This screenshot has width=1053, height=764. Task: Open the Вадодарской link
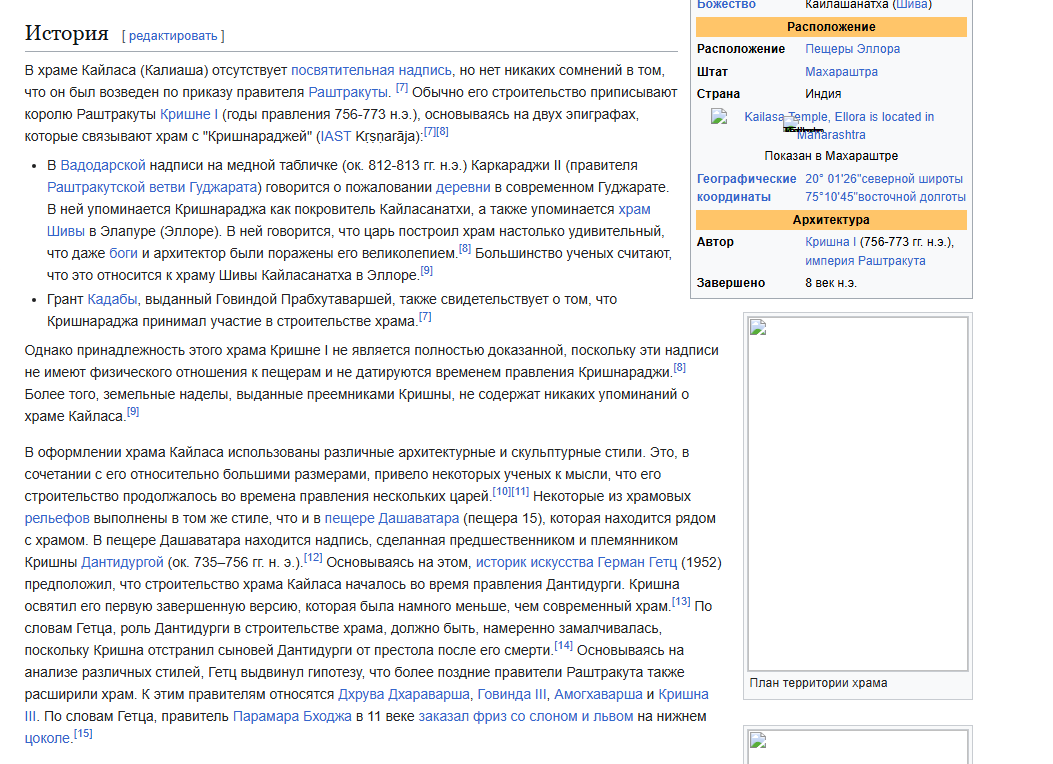tap(103, 165)
